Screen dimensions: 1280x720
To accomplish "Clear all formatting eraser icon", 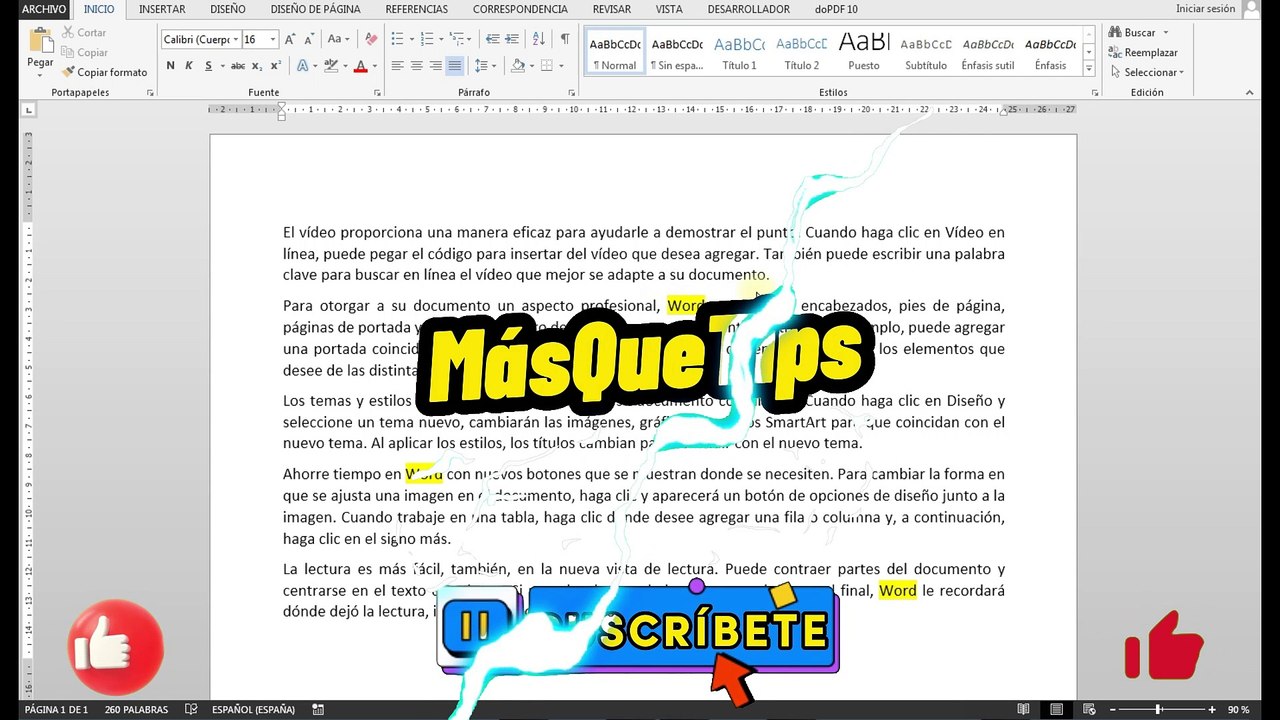I will (371, 39).
